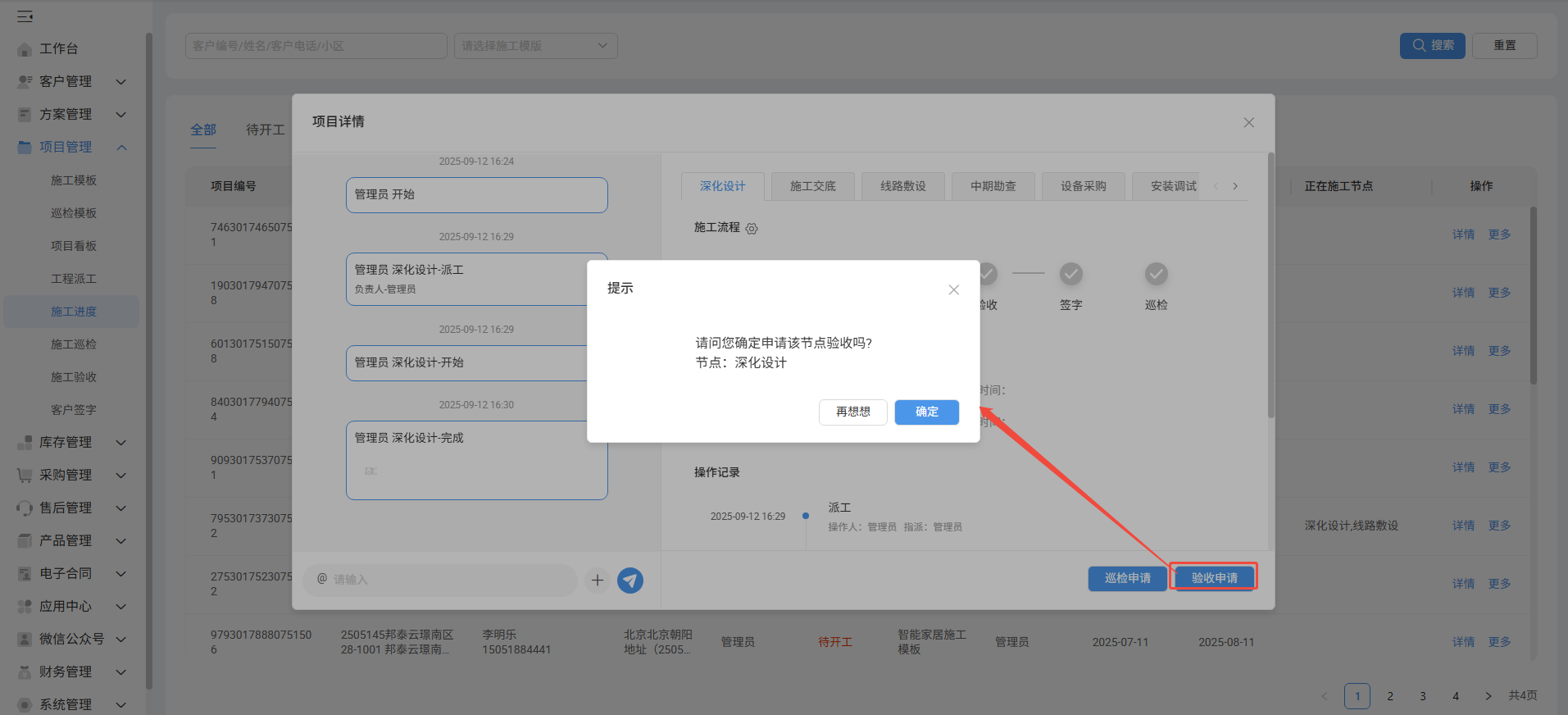Click the 方案管理 sidebar icon
1568x715 pixels.
(x=25, y=115)
